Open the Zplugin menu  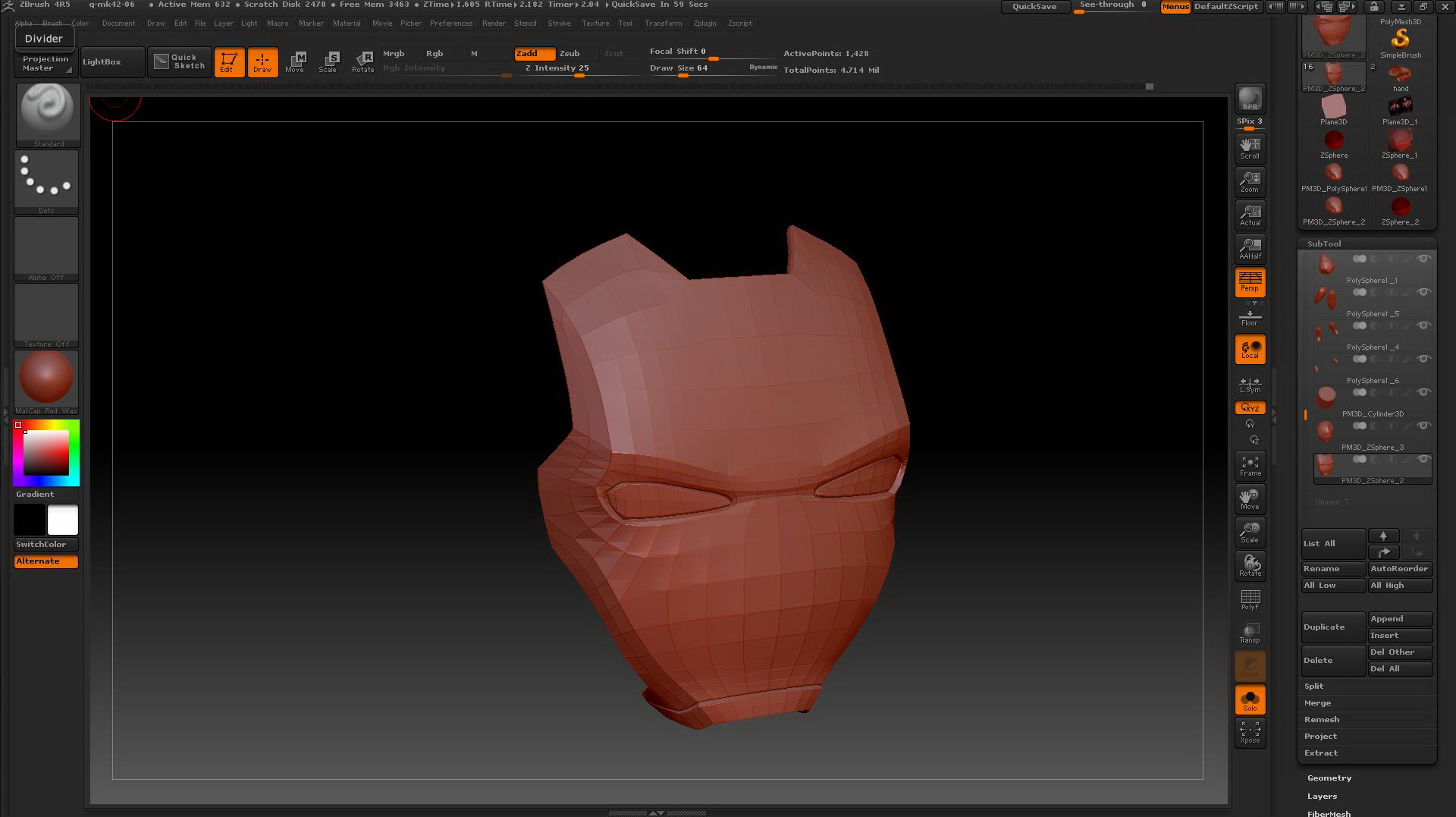pos(704,24)
